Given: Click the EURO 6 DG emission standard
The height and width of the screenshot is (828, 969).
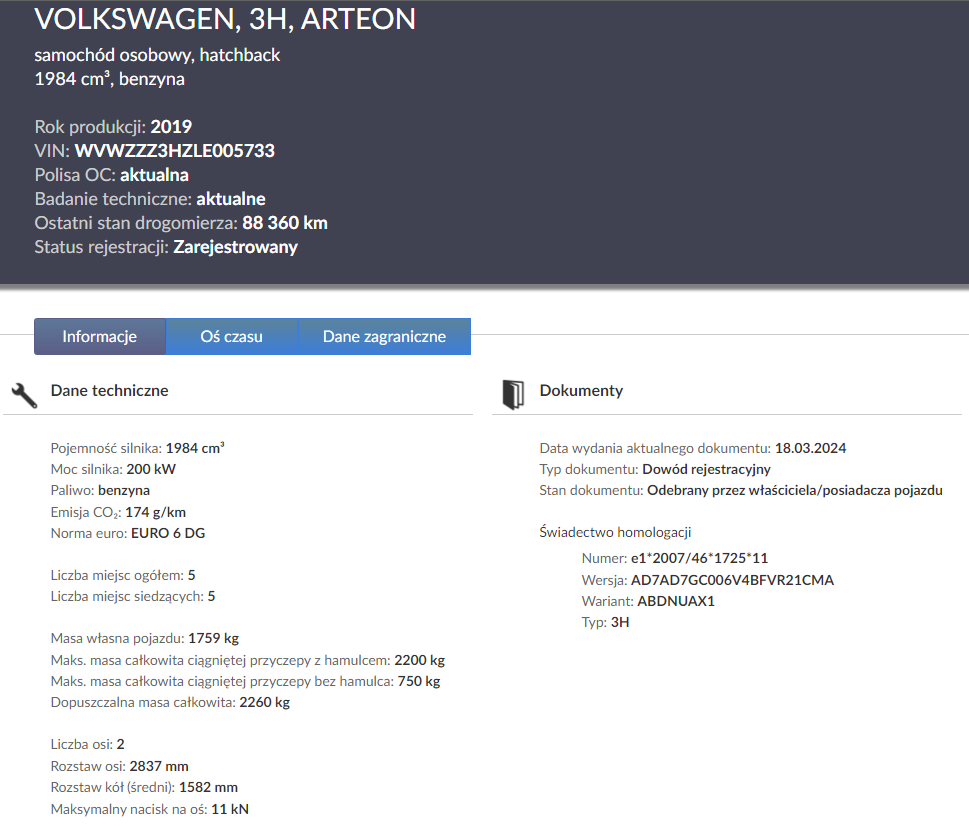Looking at the screenshot, I should pyautogui.click(x=168, y=533).
